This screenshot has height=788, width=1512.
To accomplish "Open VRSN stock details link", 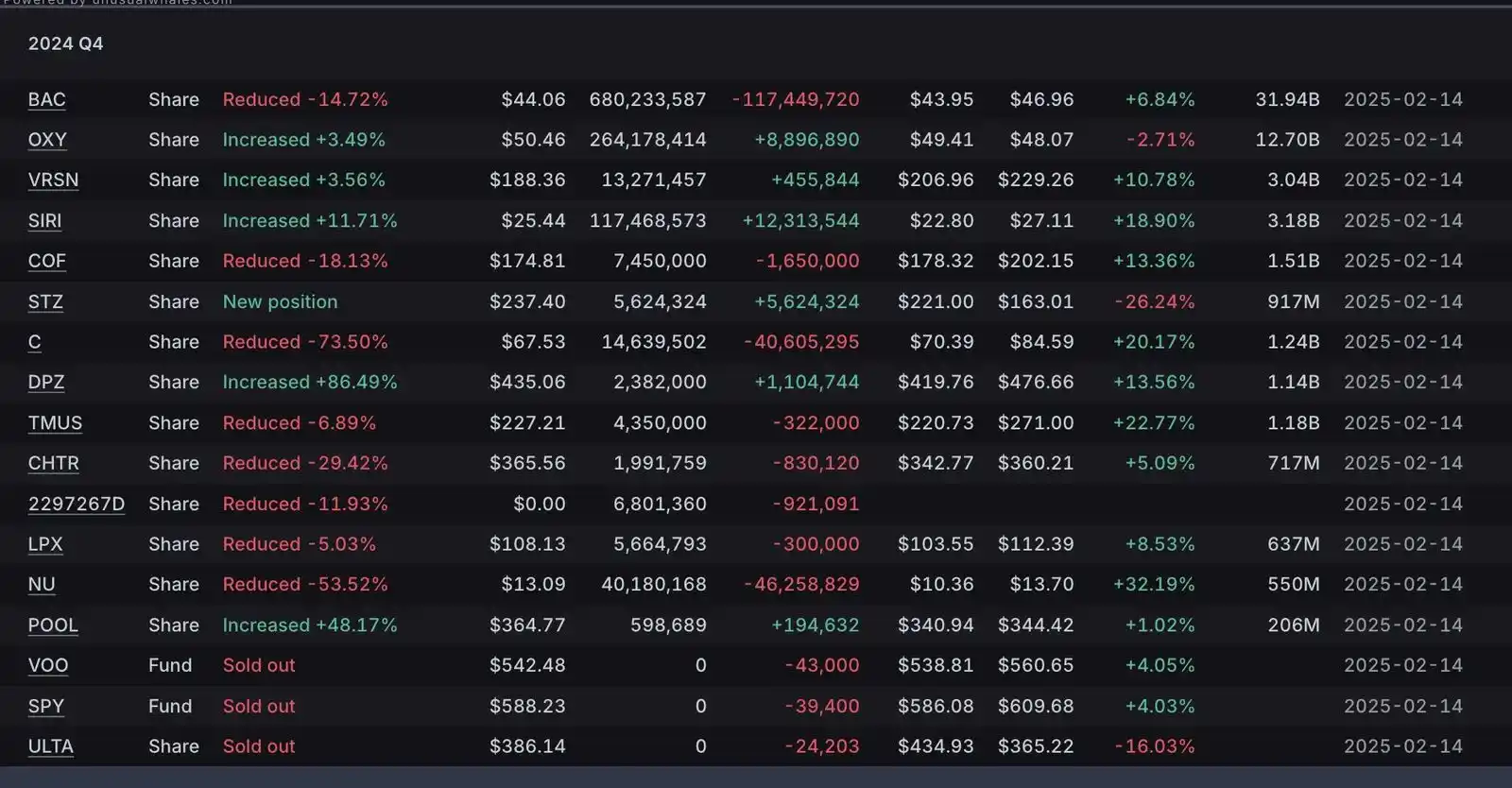I will [x=53, y=180].
